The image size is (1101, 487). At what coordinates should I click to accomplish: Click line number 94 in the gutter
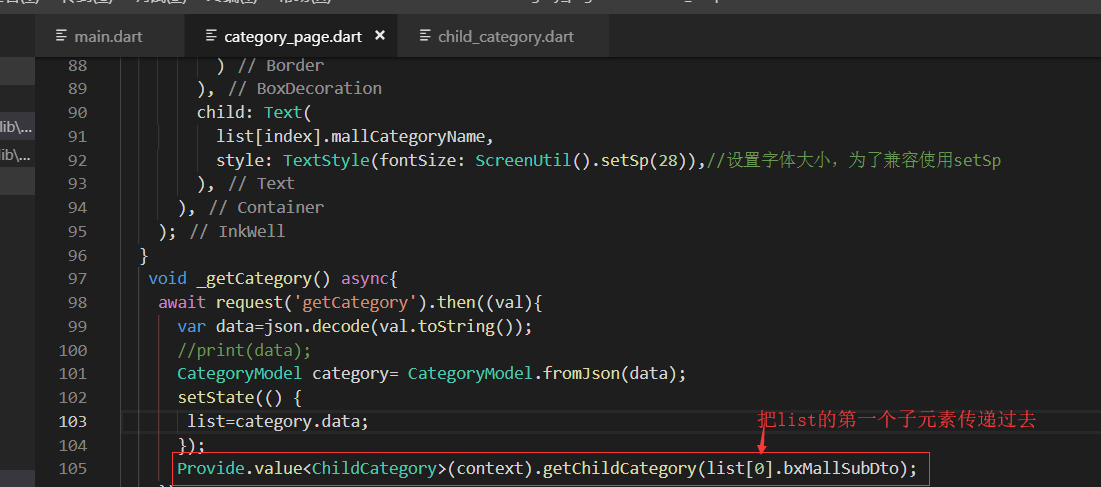[78, 208]
